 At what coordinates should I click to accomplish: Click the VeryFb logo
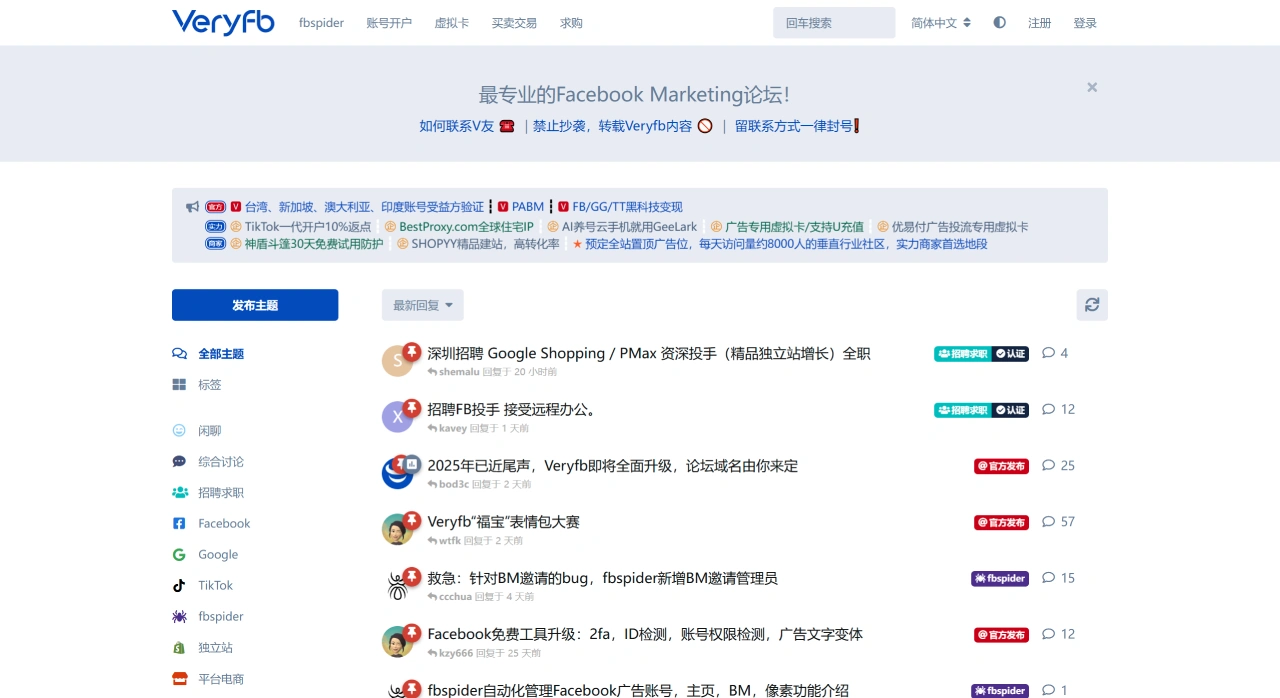click(223, 22)
